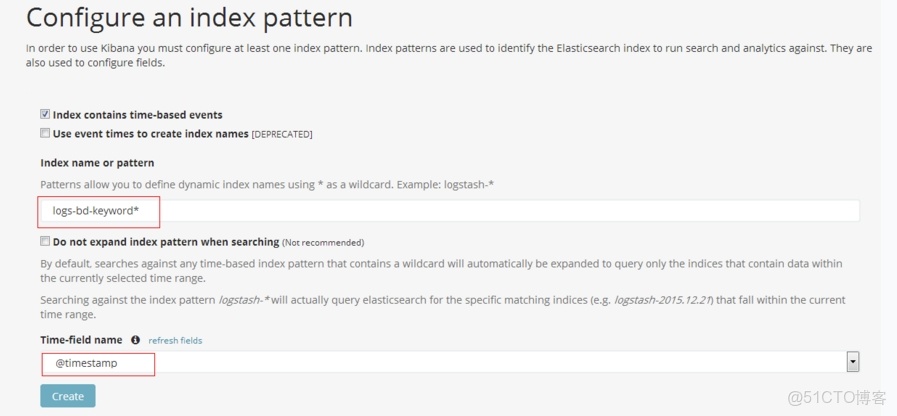897x416 pixels.
Task: Click the '(Not recommended)' note
Action: click(x=323, y=243)
